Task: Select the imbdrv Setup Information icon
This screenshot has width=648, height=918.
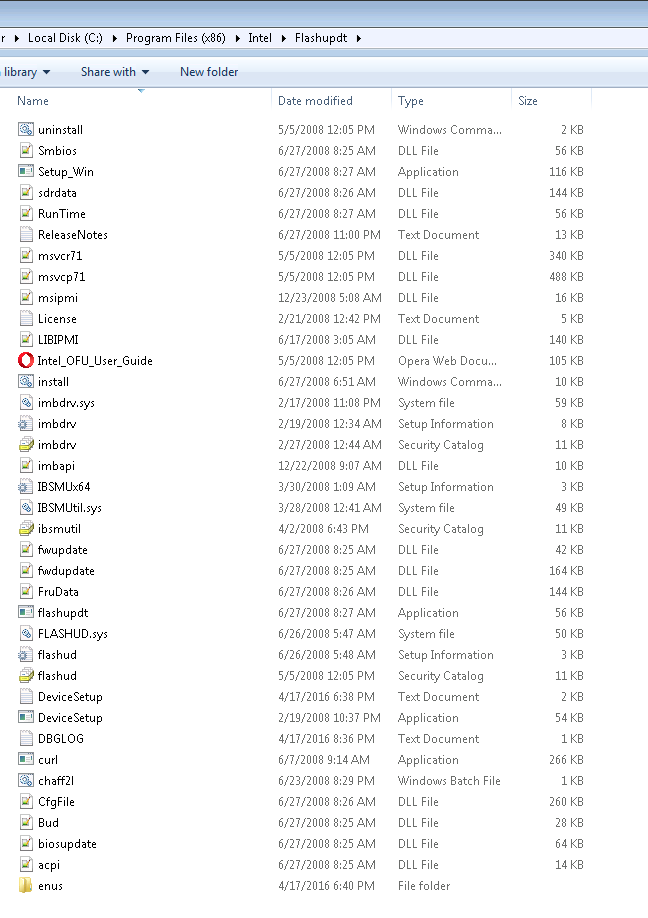Action: [26, 424]
